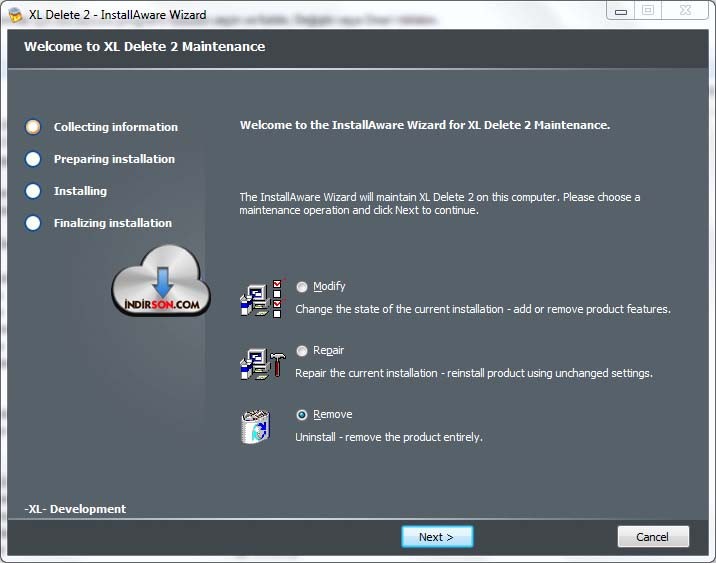The image size is (716, 563).
Task: Click the "-XL- Development" text
Action: [x=75, y=509]
